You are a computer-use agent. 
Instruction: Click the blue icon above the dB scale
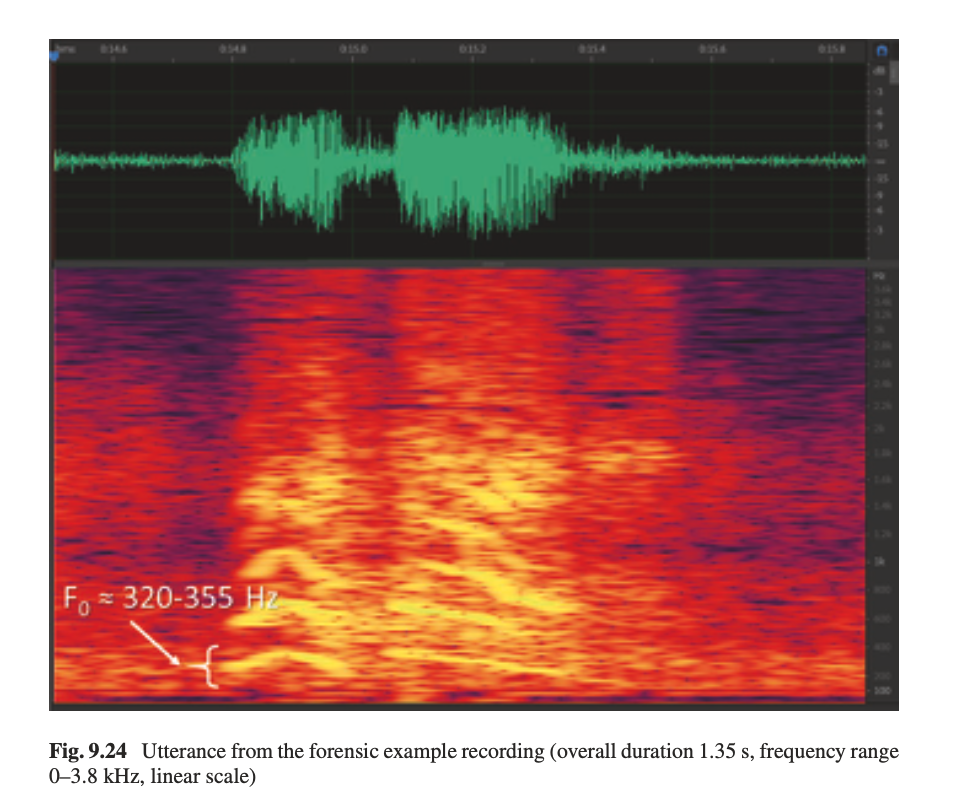[x=881, y=50]
